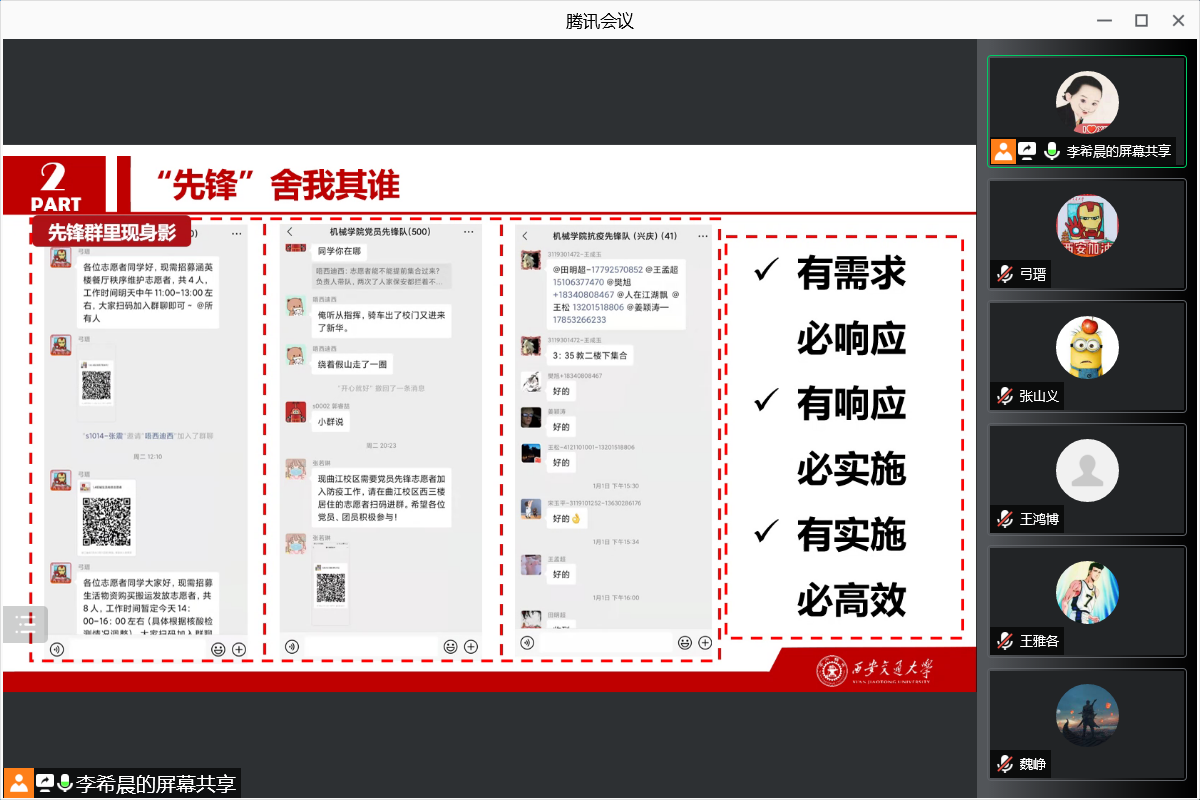This screenshot has width=1200, height=800.
Task: Open the three-dot menu of 机械学院抗疫先锋队 chat
Action: [701, 236]
